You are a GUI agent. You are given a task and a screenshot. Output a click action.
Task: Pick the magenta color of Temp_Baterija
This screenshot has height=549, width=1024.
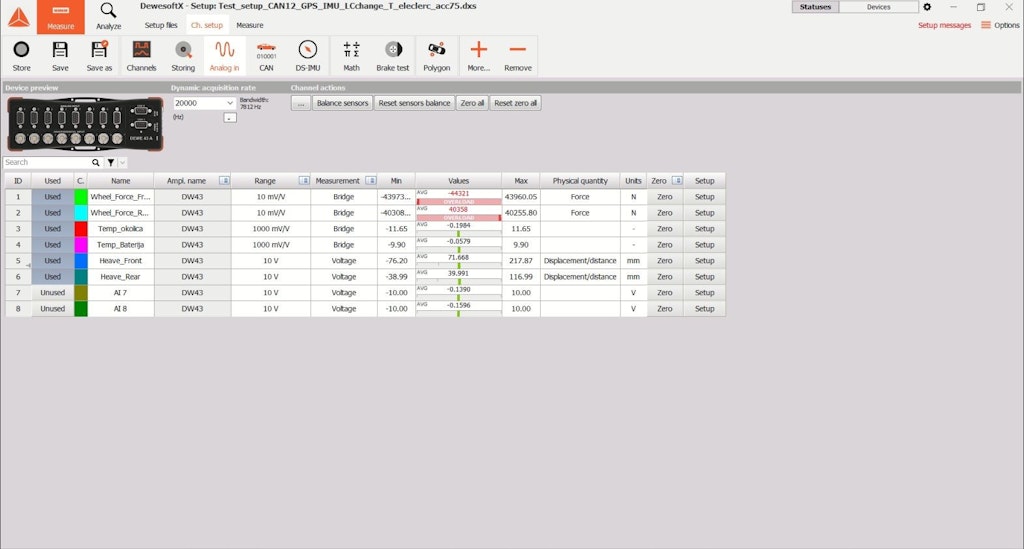click(x=81, y=245)
